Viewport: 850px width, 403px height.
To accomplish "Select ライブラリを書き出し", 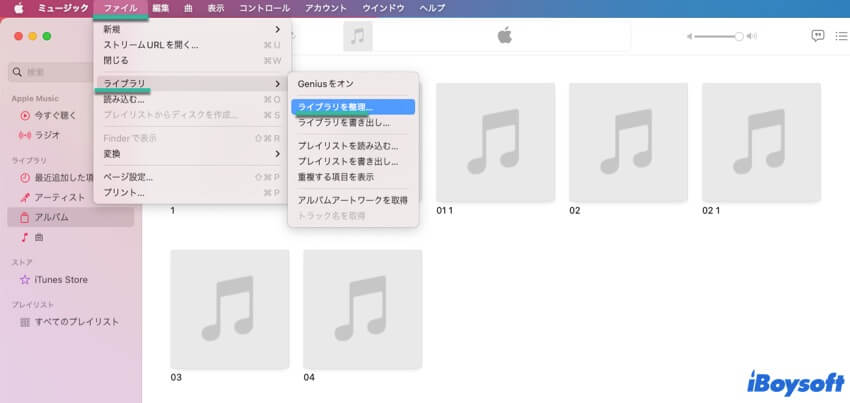I will 353,123.
